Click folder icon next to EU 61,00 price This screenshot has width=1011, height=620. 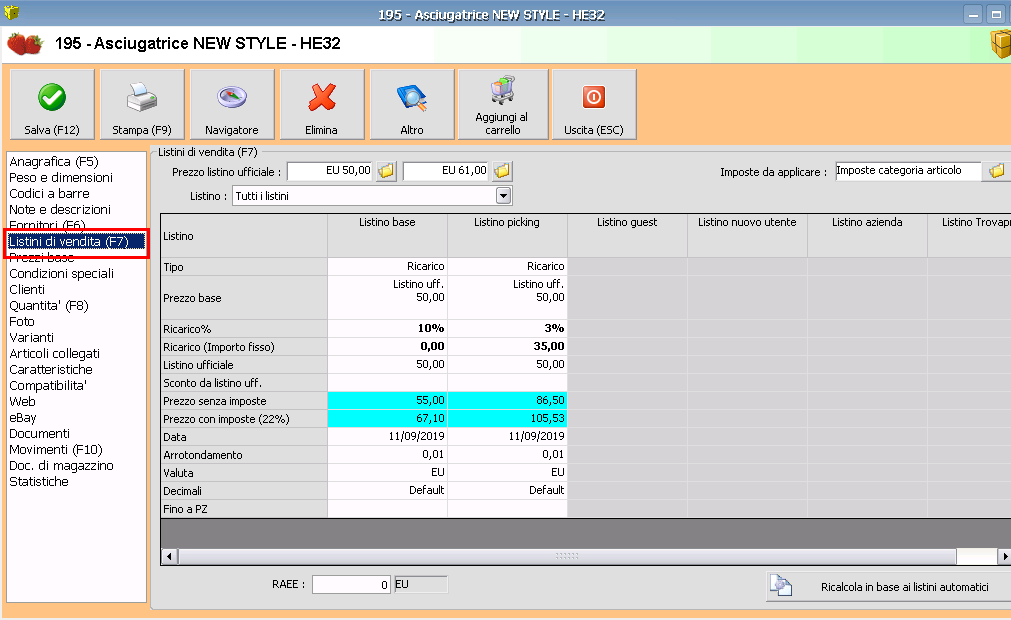click(x=502, y=171)
